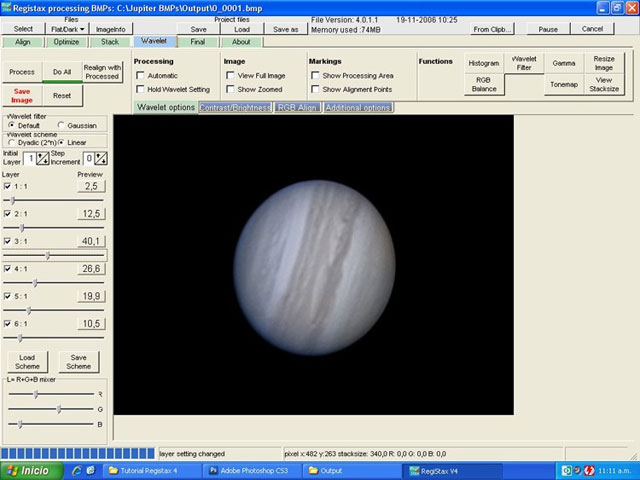Uncheck wavelet layer 3:1 checkbox
The width and height of the screenshot is (640, 480).
[x=8, y=241]
